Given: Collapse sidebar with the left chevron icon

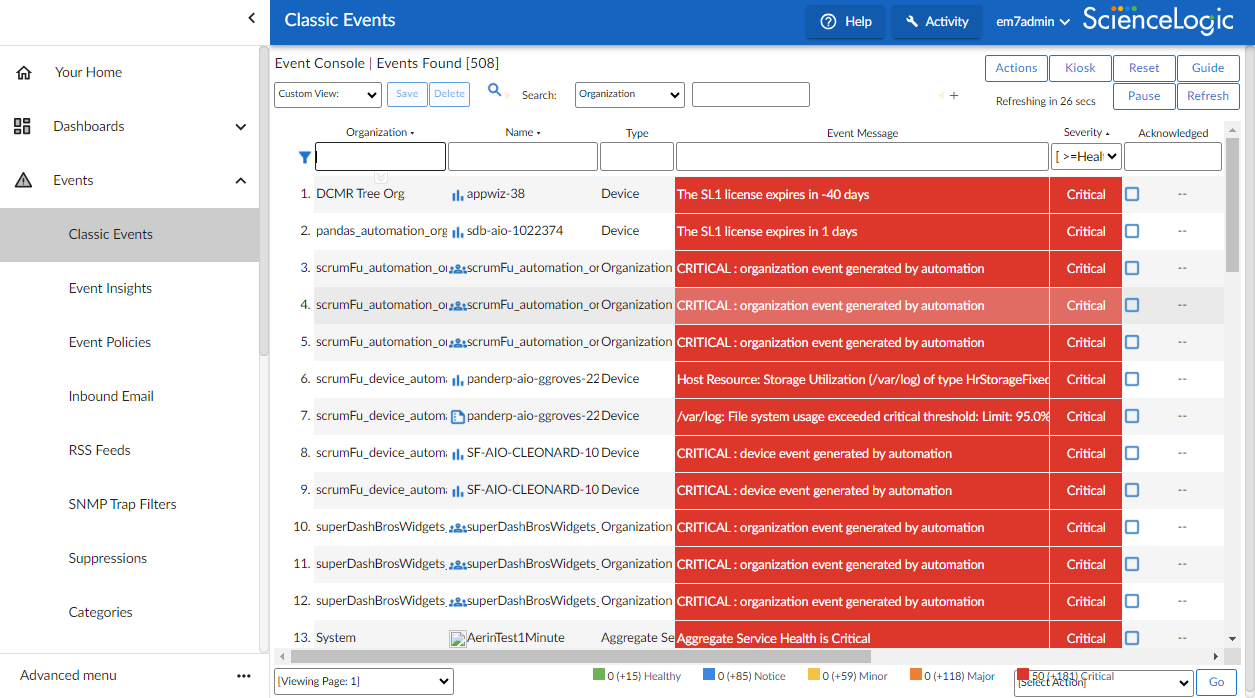Looking at the screenshot, I should (x=251, y=18).
